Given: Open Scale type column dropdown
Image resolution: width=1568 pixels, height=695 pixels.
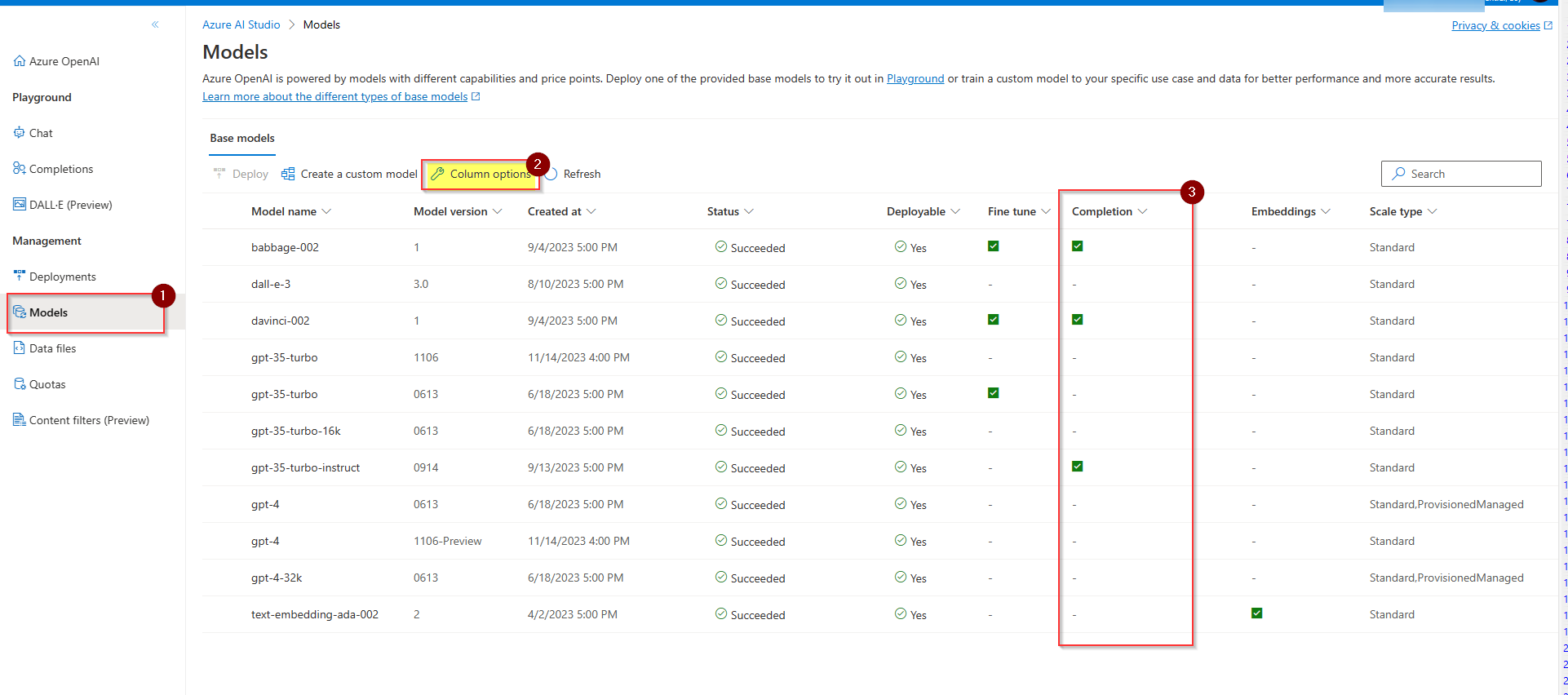Looking at the screenshot, I should tap(1433, 211).
